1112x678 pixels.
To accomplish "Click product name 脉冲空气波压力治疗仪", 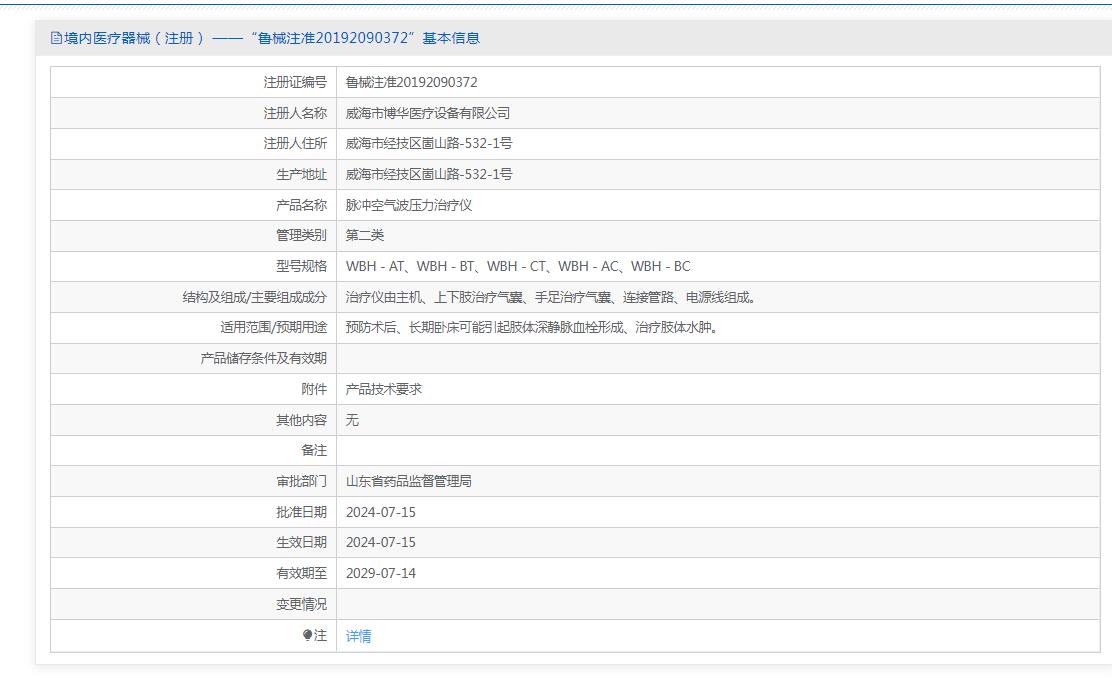I will (408, 206).
